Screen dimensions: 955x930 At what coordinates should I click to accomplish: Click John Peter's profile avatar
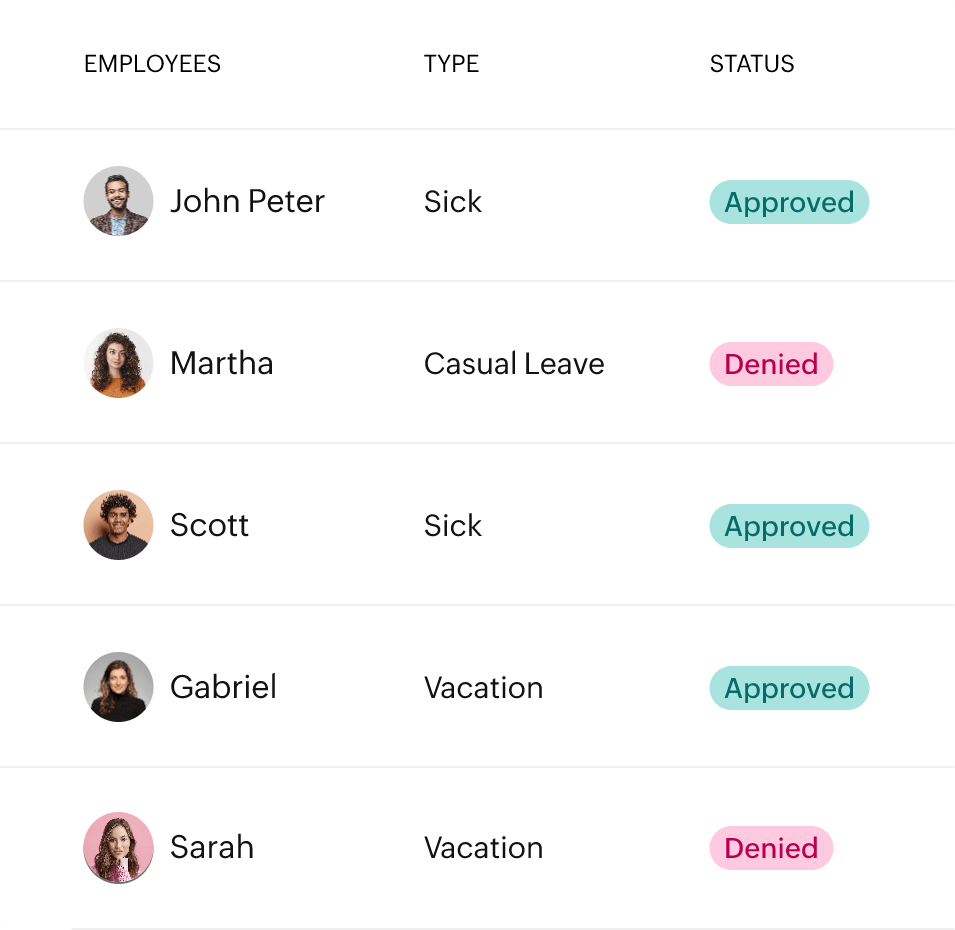118,201
